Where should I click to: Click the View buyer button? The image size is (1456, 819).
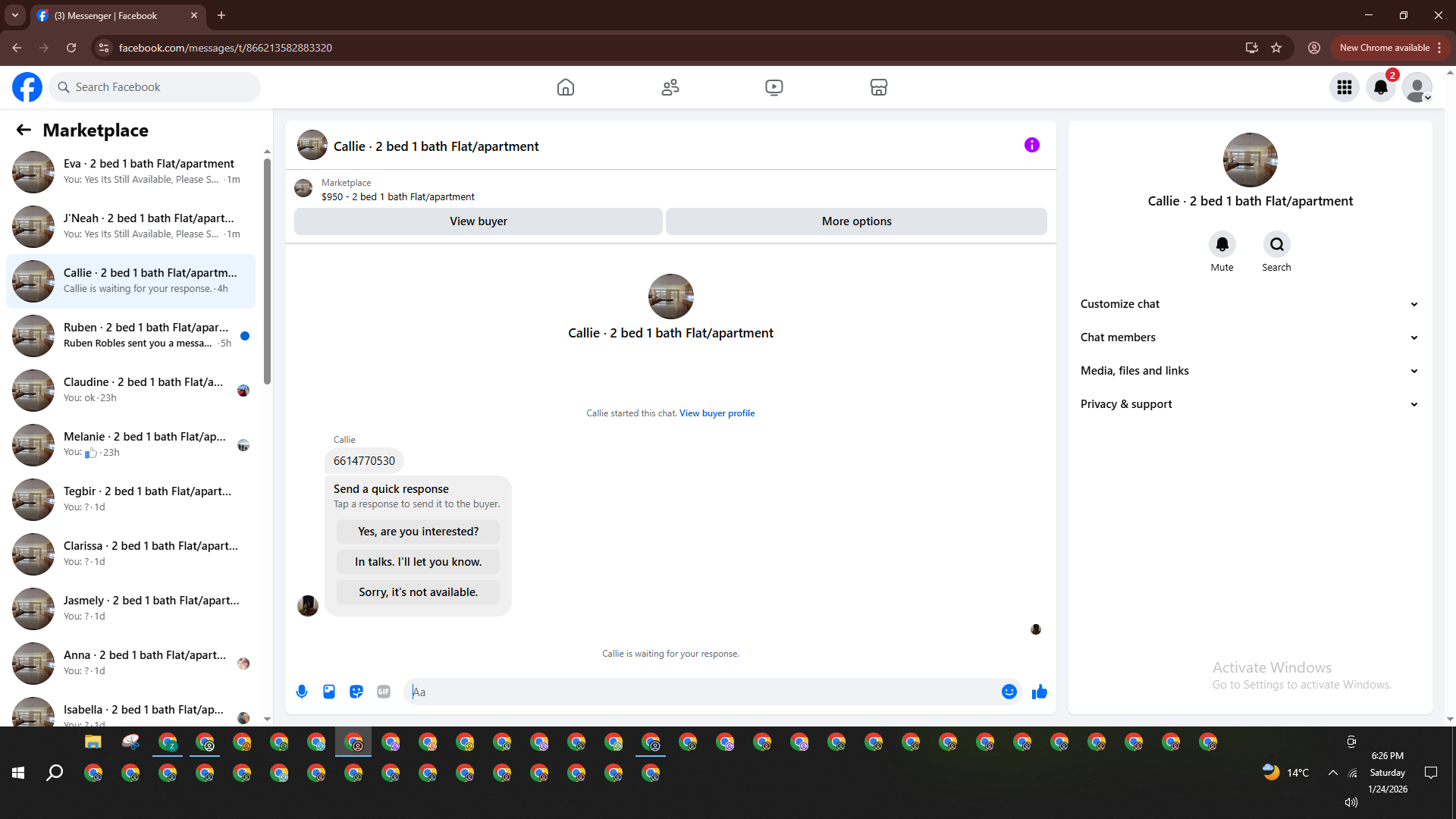click(x=479, y=221)
